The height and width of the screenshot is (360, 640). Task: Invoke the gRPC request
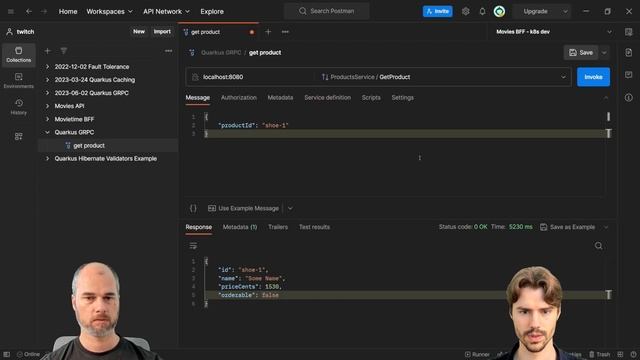coord(593,77)
